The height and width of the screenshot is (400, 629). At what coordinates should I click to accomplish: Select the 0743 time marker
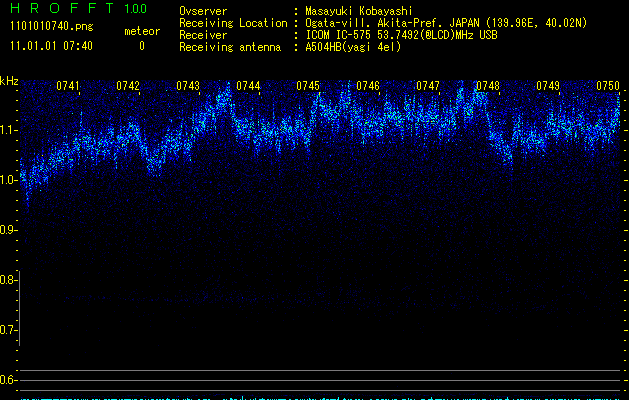(x=188, y=86)
